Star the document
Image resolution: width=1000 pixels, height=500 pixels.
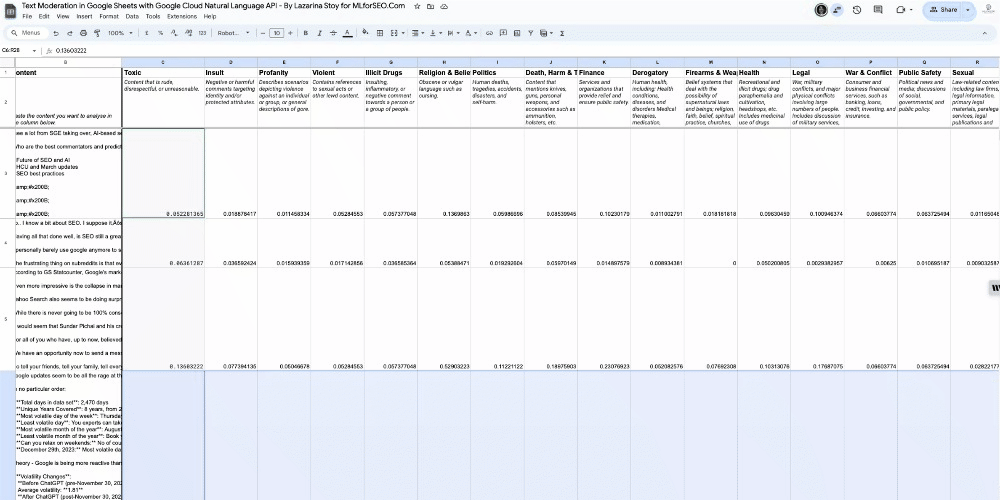[x=417, y=6]
